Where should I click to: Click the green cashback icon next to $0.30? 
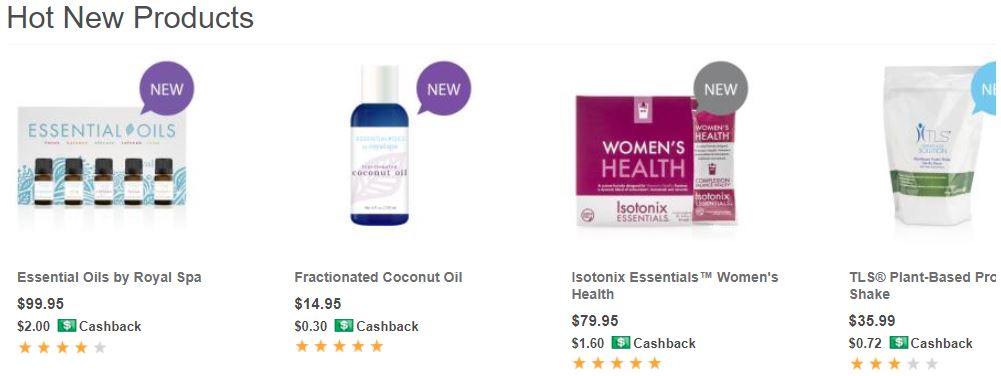point(343,326)
